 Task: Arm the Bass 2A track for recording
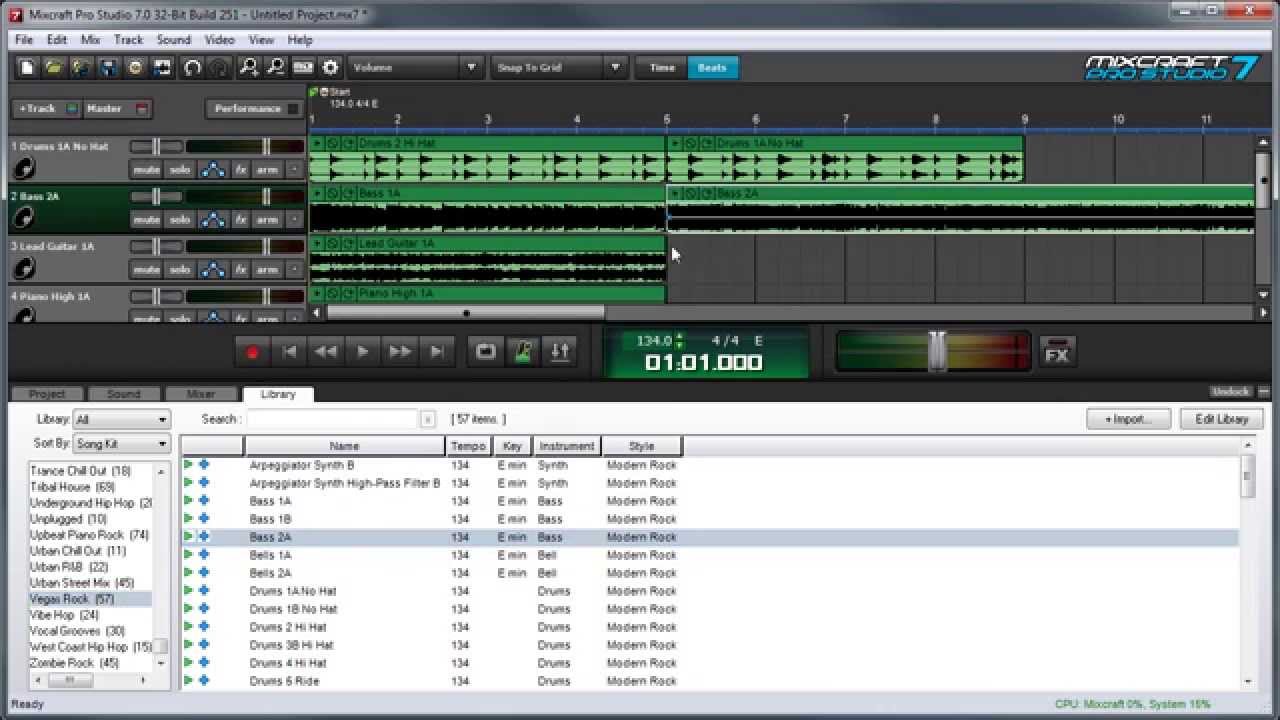tap(267, 219)
